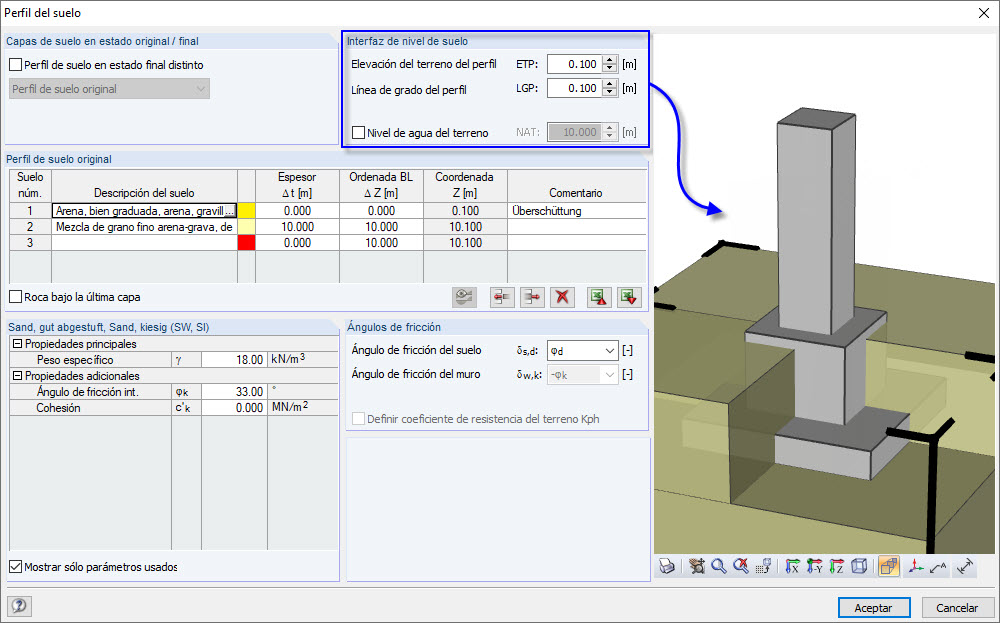The height and width of the screenshot is (623, 1000).
Task: Increase LGP value with up spinner
Action: 610,84
